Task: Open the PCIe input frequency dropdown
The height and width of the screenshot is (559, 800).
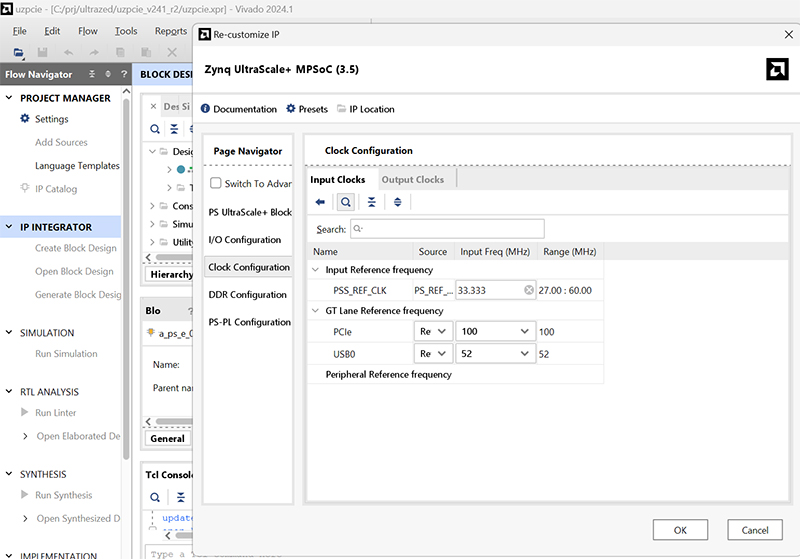Action: tap(524, 331)
